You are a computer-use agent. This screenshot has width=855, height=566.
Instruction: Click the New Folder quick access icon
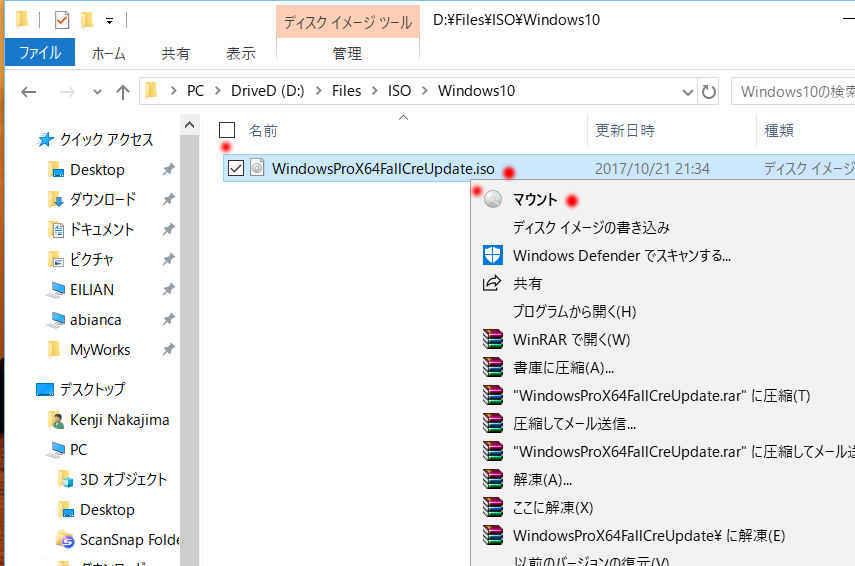pyautogui.click(x=87, y=21)
